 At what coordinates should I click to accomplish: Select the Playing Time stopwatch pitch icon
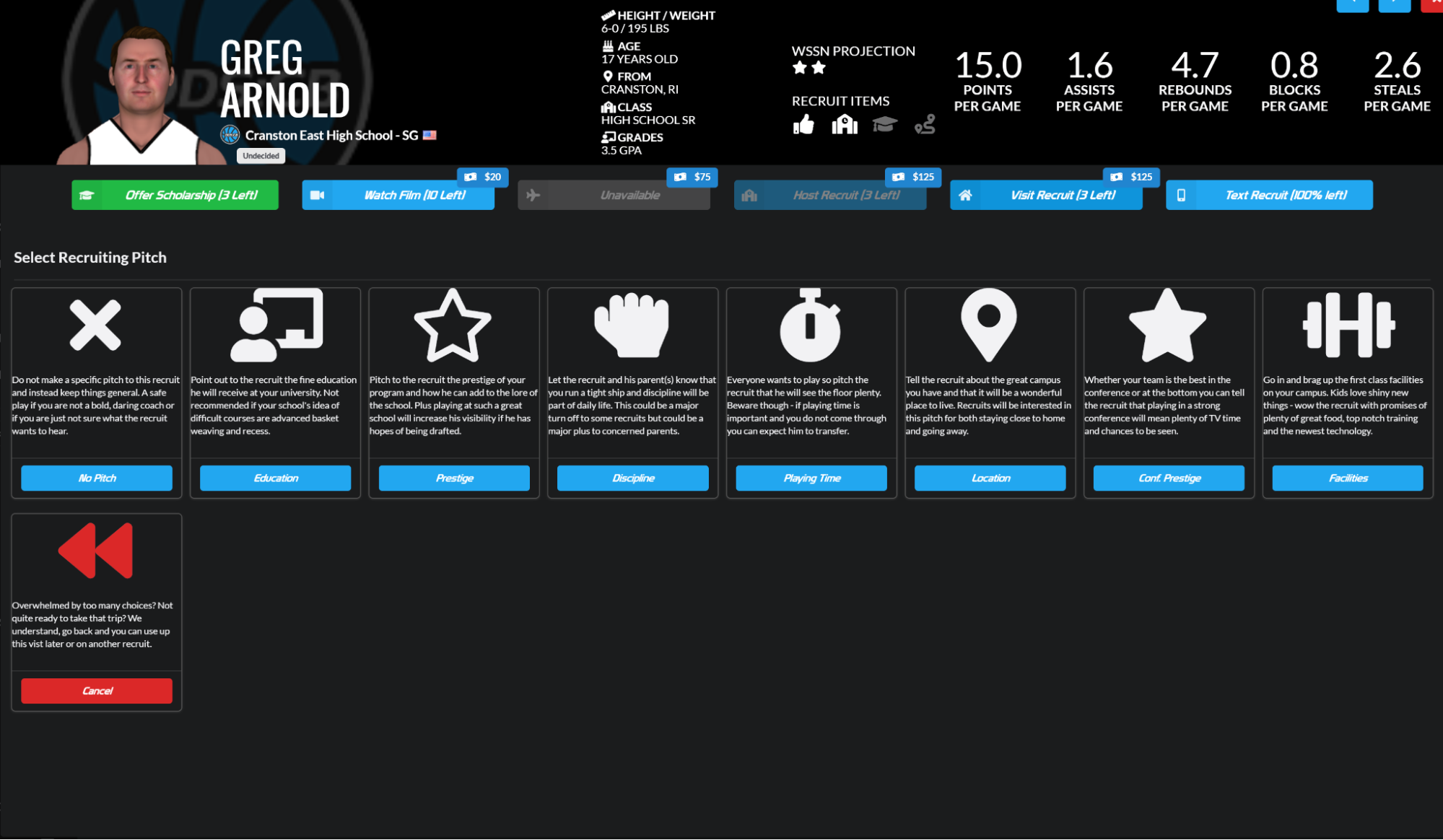[810, 325]
